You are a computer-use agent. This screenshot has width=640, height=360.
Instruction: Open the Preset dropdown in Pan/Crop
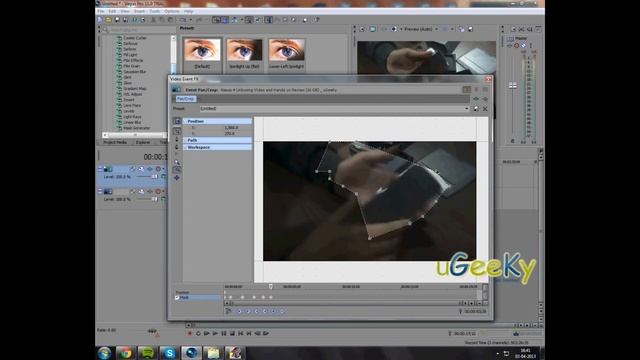[467, 109]
